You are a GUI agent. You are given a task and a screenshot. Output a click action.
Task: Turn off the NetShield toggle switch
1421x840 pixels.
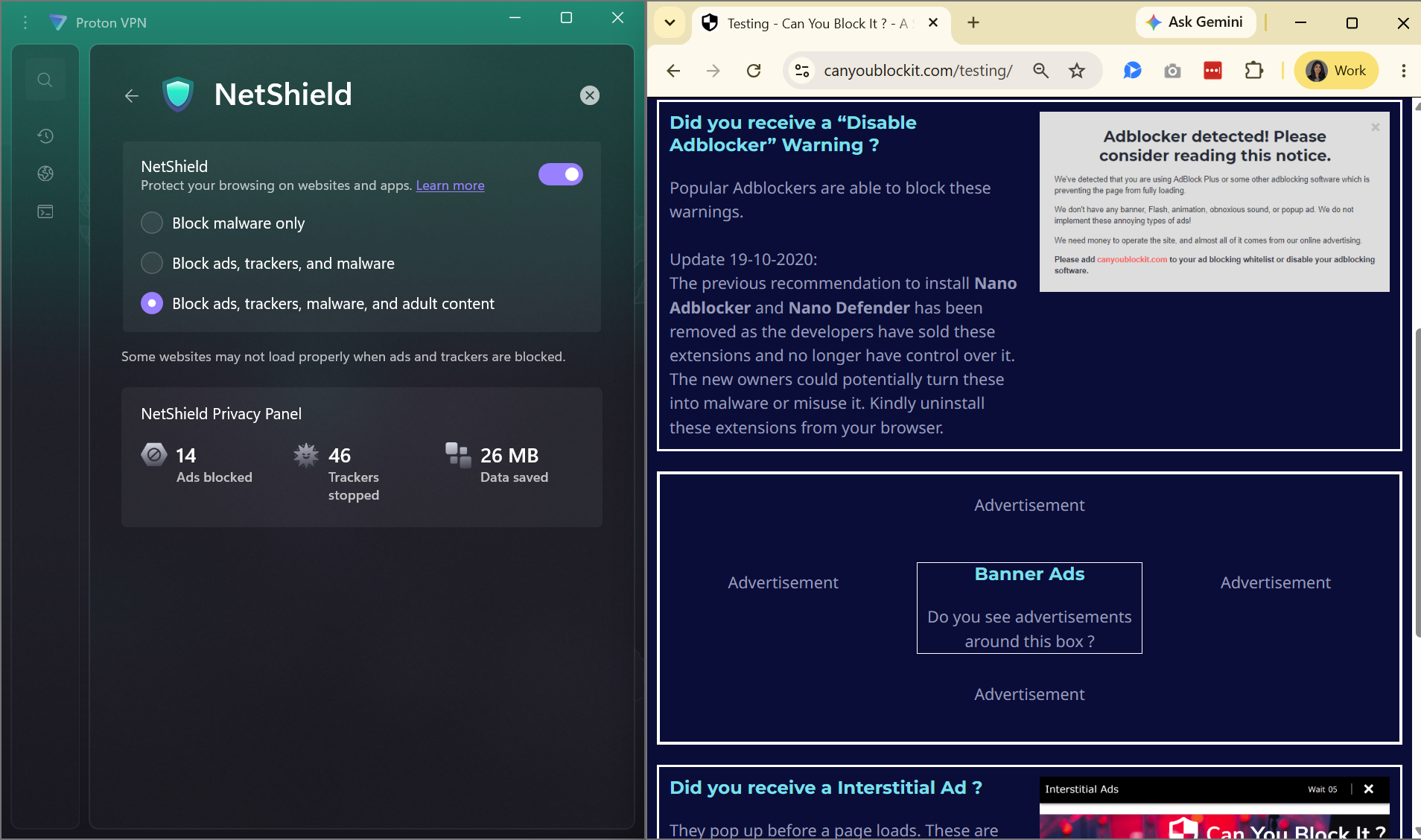point(561,174)
